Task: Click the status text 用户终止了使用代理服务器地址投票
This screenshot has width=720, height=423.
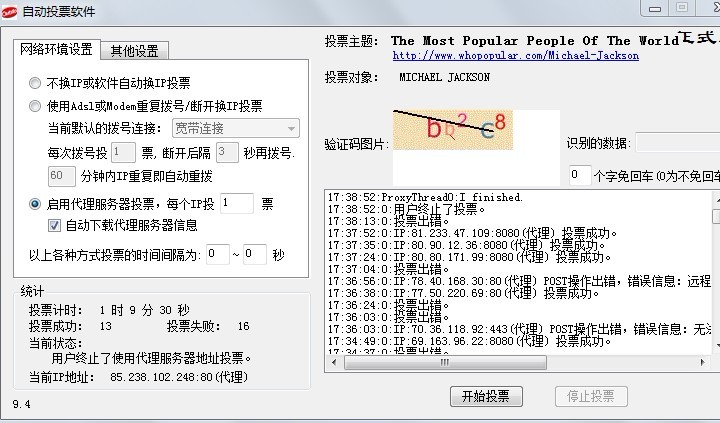Action: [x=152, y=358]
